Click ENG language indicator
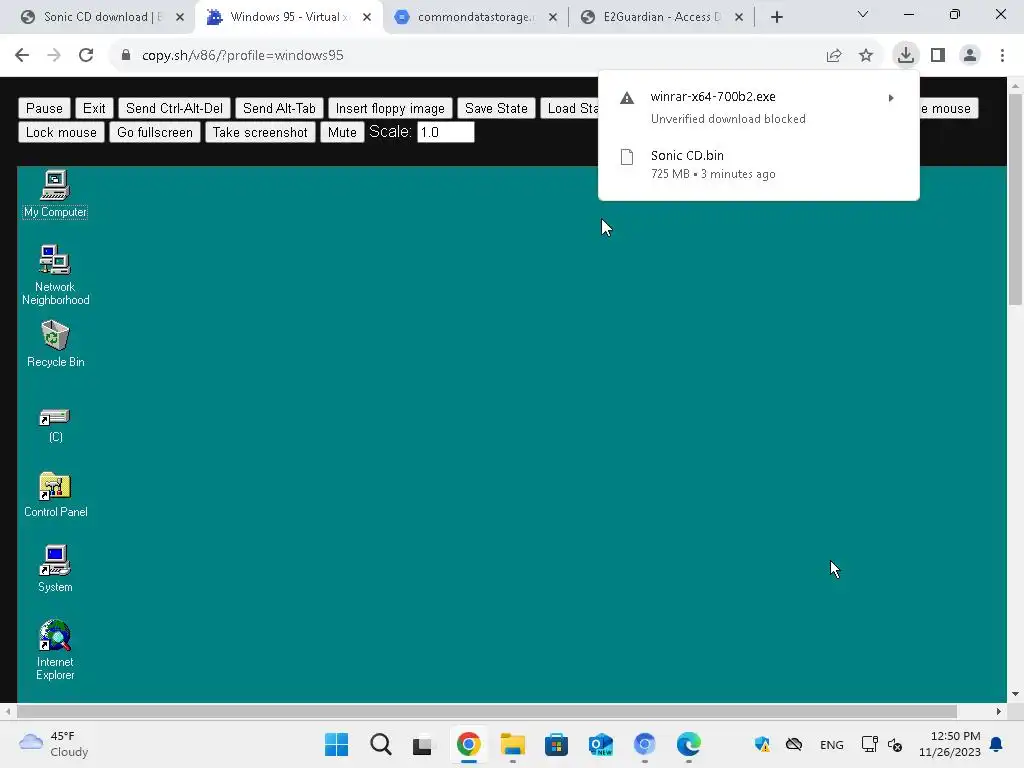 [x=831, y=744]
